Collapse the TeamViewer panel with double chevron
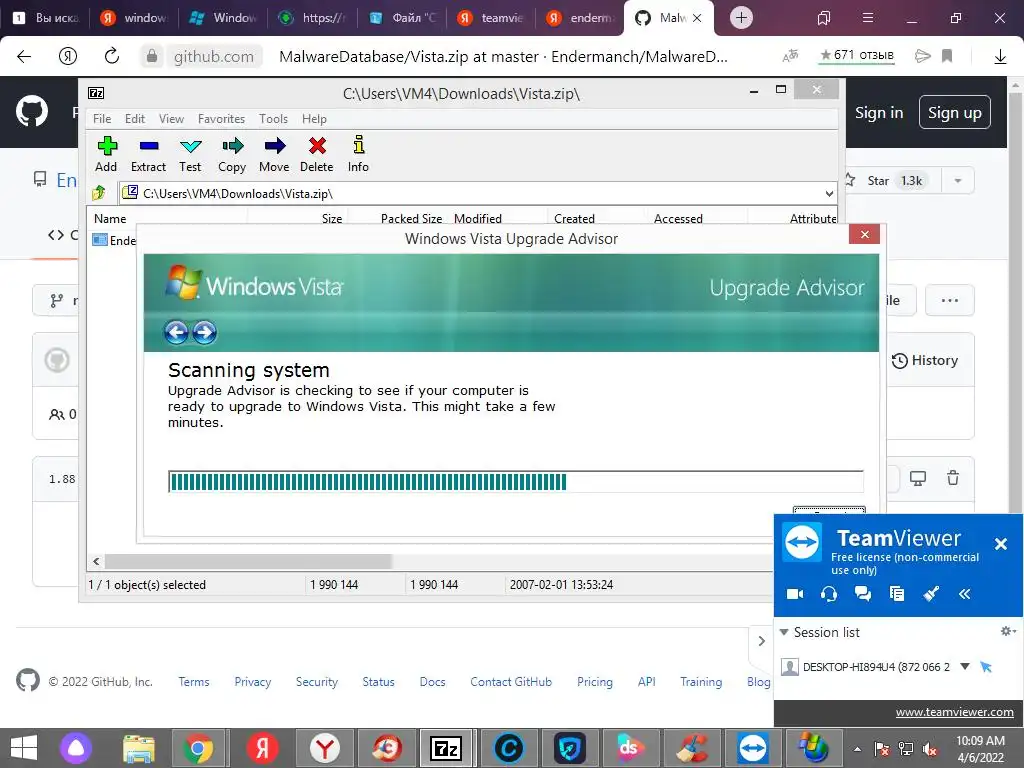The width and height of the screenshot is (1024, 768). coord(965,594)
